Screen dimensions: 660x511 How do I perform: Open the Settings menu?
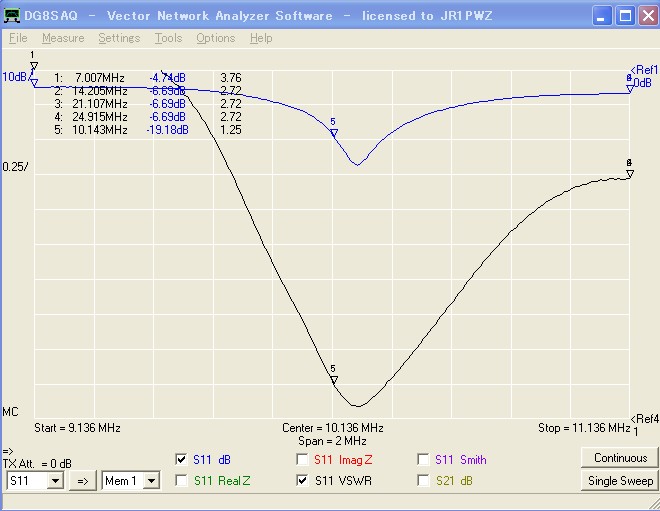point(119,38)
